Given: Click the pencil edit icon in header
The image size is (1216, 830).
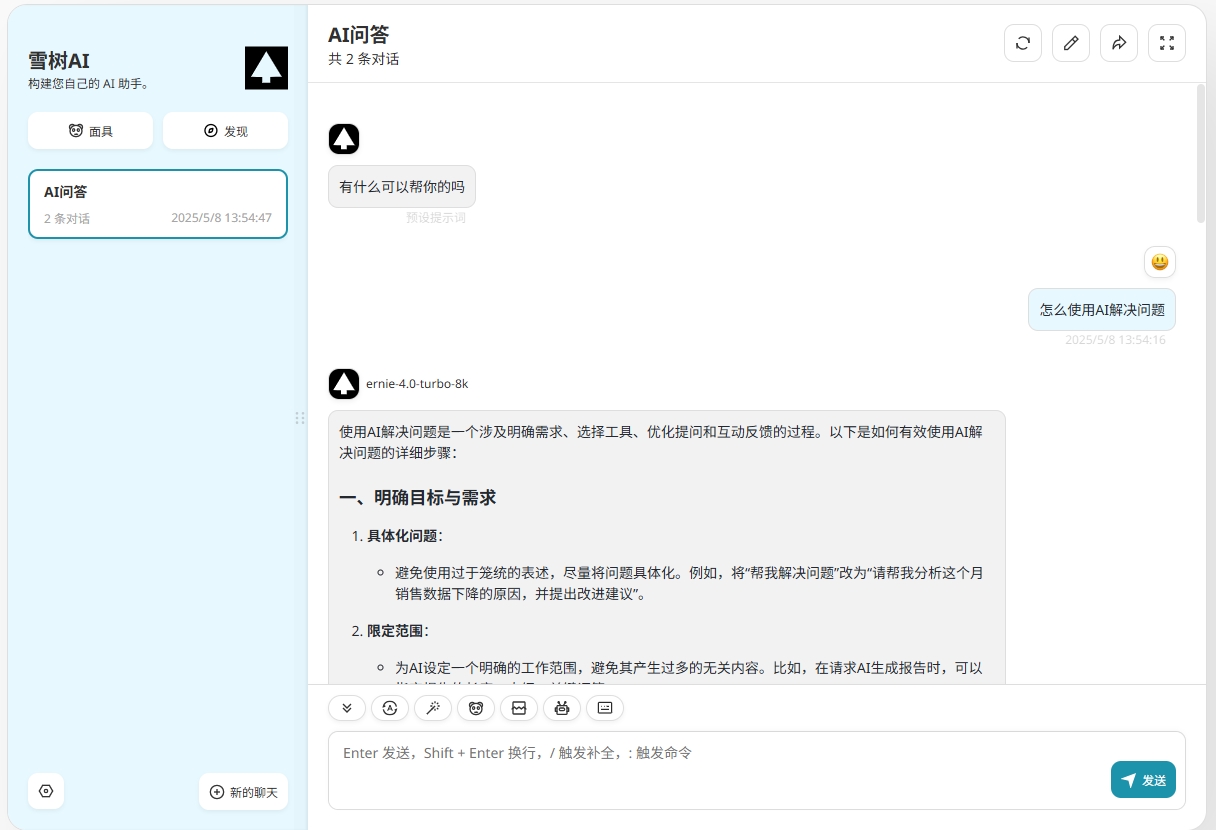Looking at the screenshot, I should point(1071,43).
